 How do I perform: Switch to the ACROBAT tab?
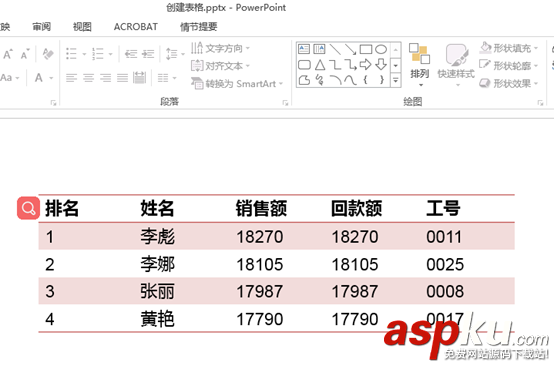point(136,27)
